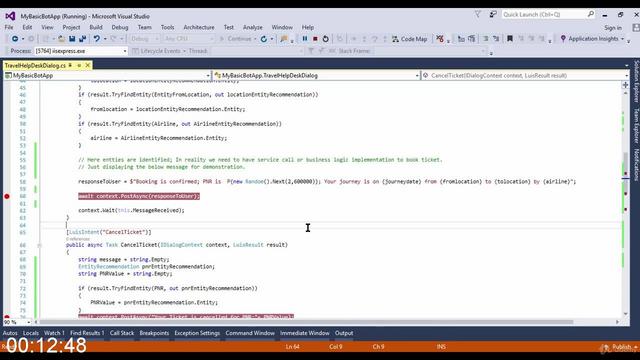Open the Team menu
The width and height of the screenshot is (640, 360).
tap(144, 27)
